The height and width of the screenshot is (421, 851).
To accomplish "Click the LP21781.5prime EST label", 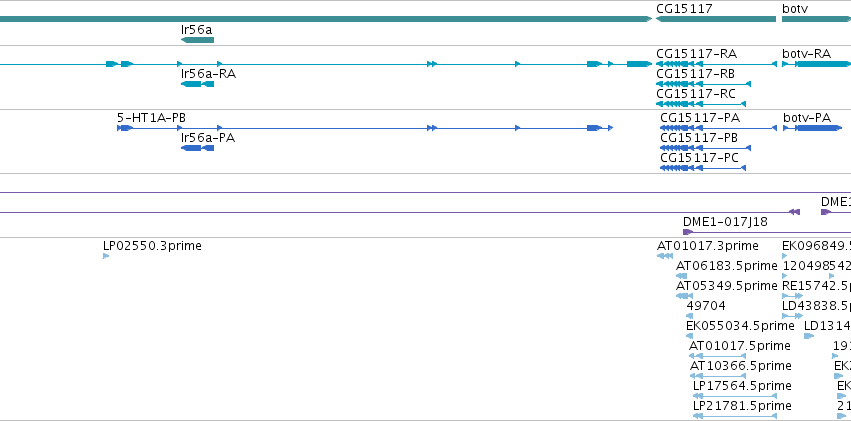I will (742, 405).
